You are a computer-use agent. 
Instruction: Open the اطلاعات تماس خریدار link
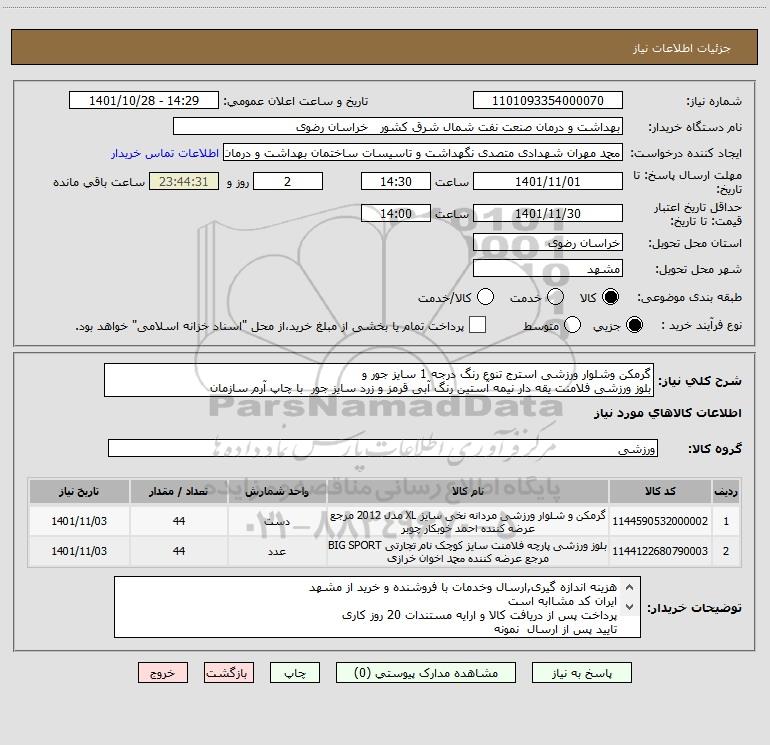click(165, 153)
